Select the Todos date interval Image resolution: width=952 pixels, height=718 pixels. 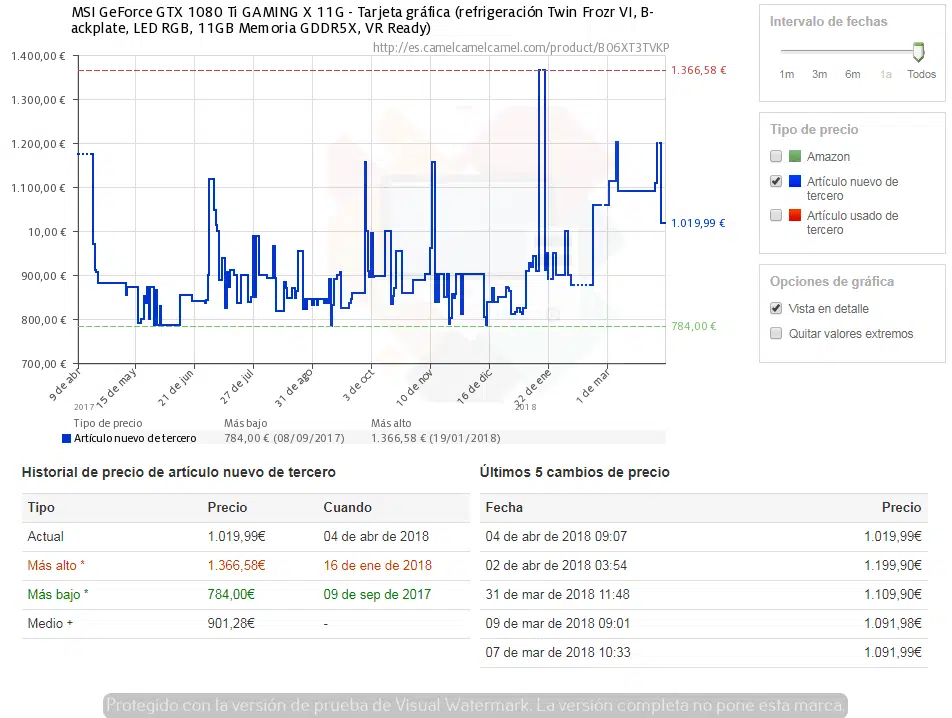(x=922, y=74)
